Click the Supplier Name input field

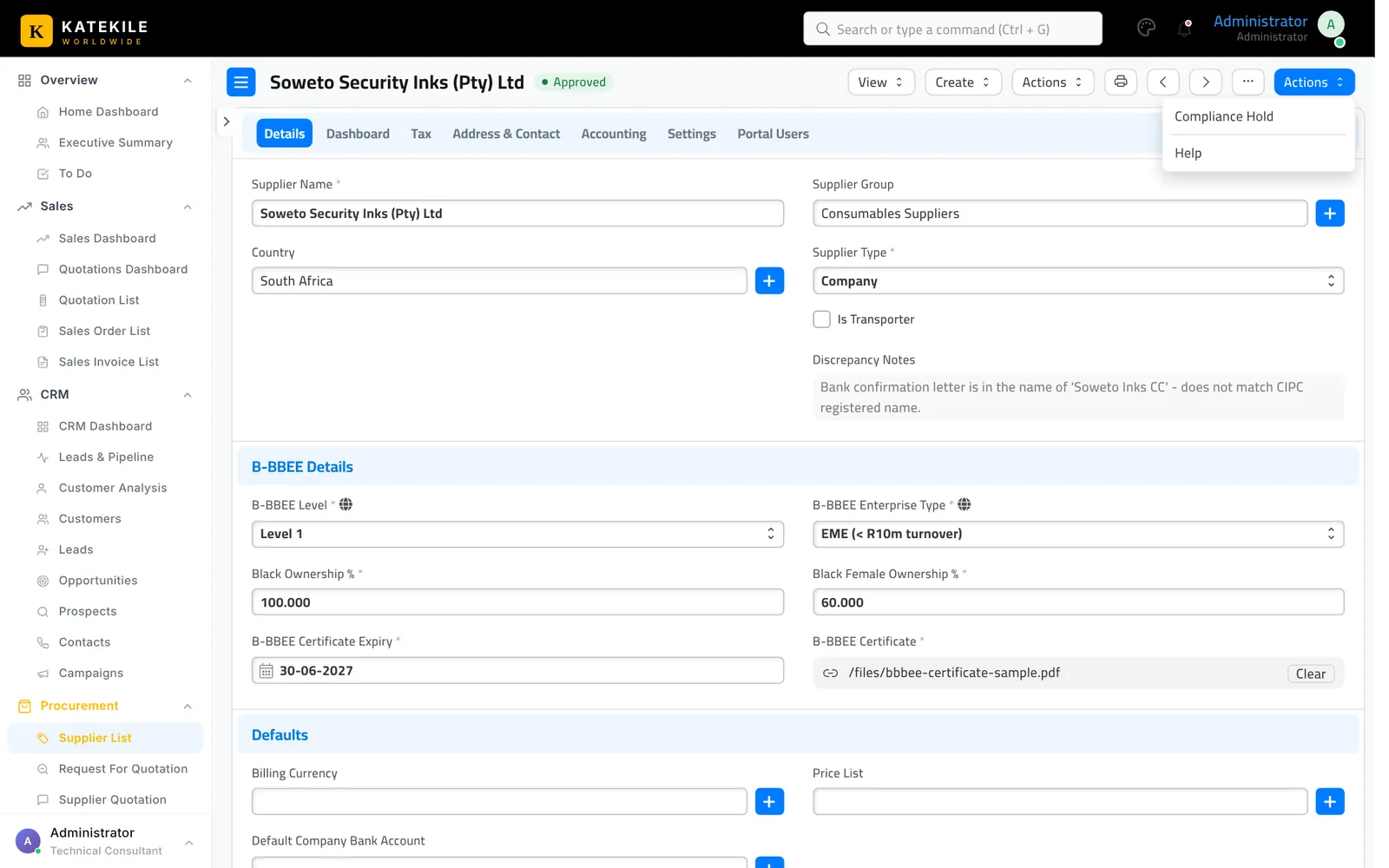517,214
